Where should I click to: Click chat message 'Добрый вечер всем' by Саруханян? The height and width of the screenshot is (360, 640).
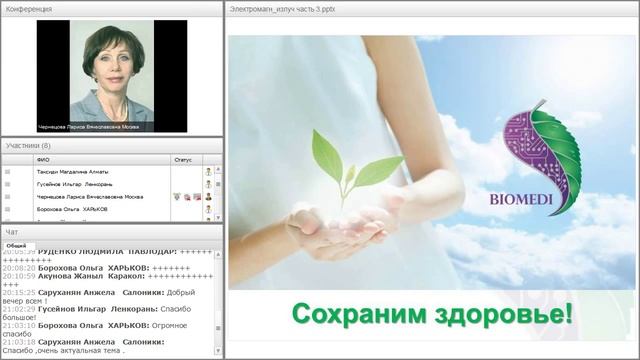[99, 297]
